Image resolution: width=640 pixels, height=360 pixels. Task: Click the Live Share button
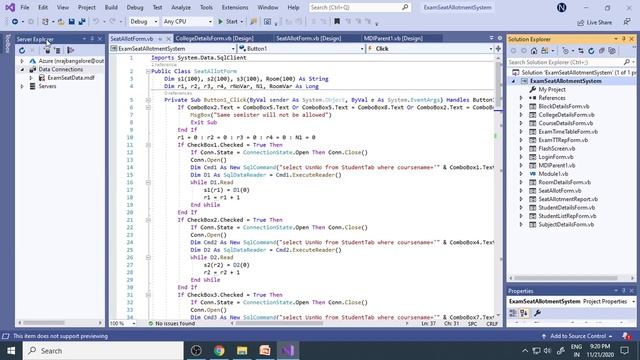point(595,22)
